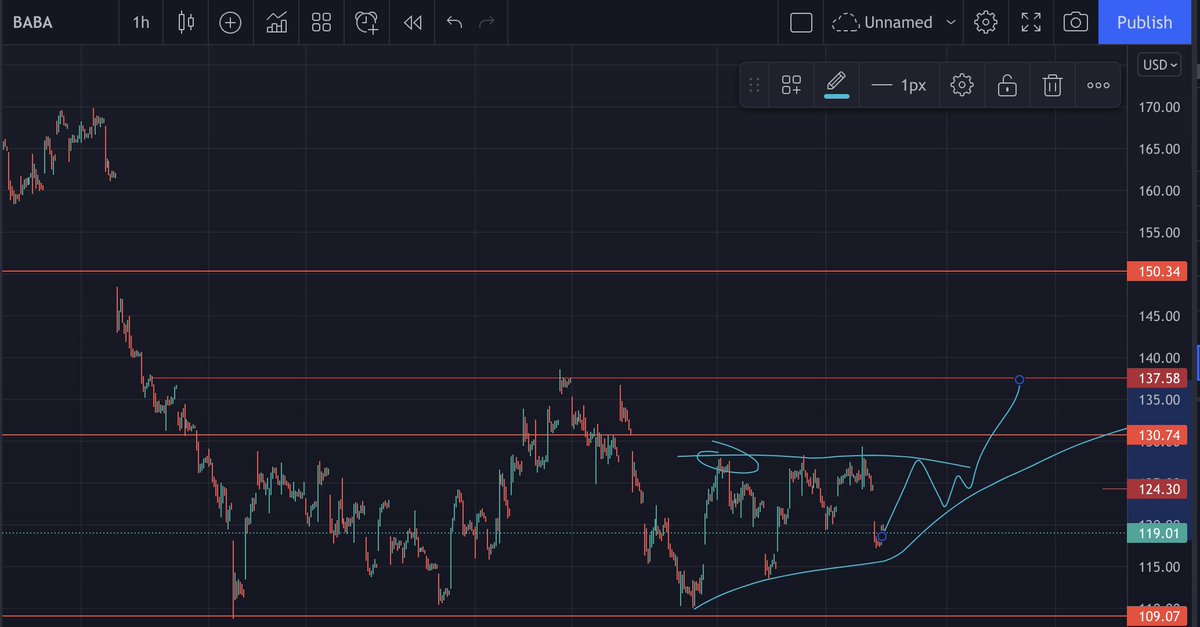The height and width of the screenshot is (627, 1200).
Task: Expand the layout dropdown chevron
Action: click(x=950, y=22)
